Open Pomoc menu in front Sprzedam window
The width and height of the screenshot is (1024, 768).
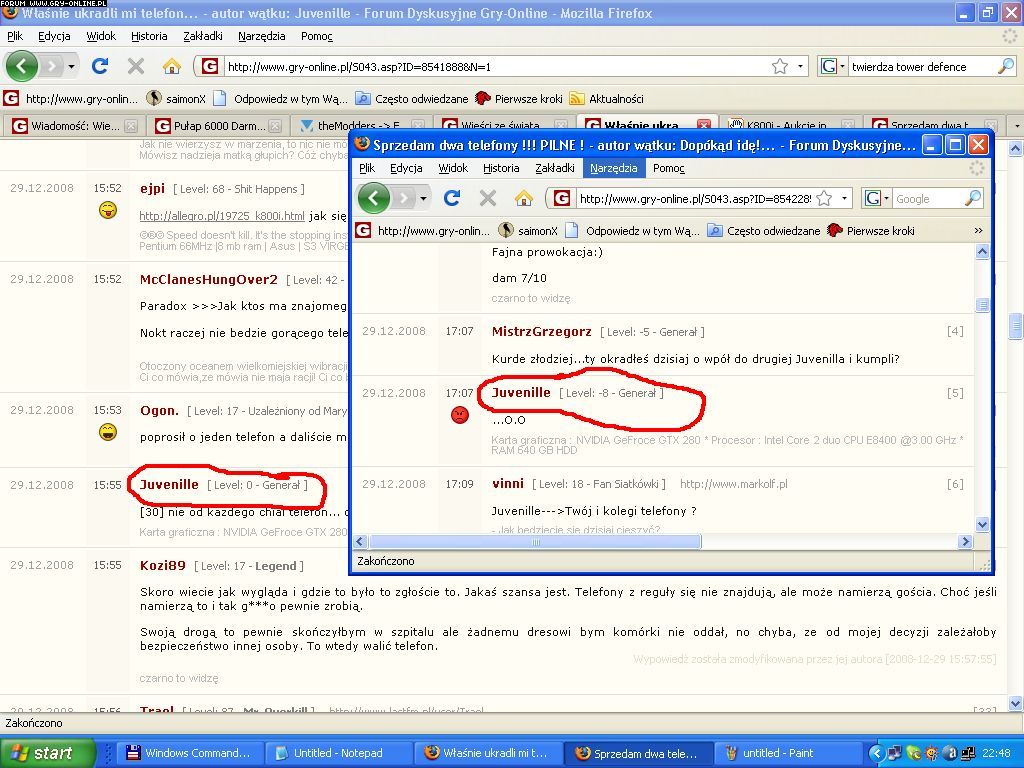[x=669, y=168]
